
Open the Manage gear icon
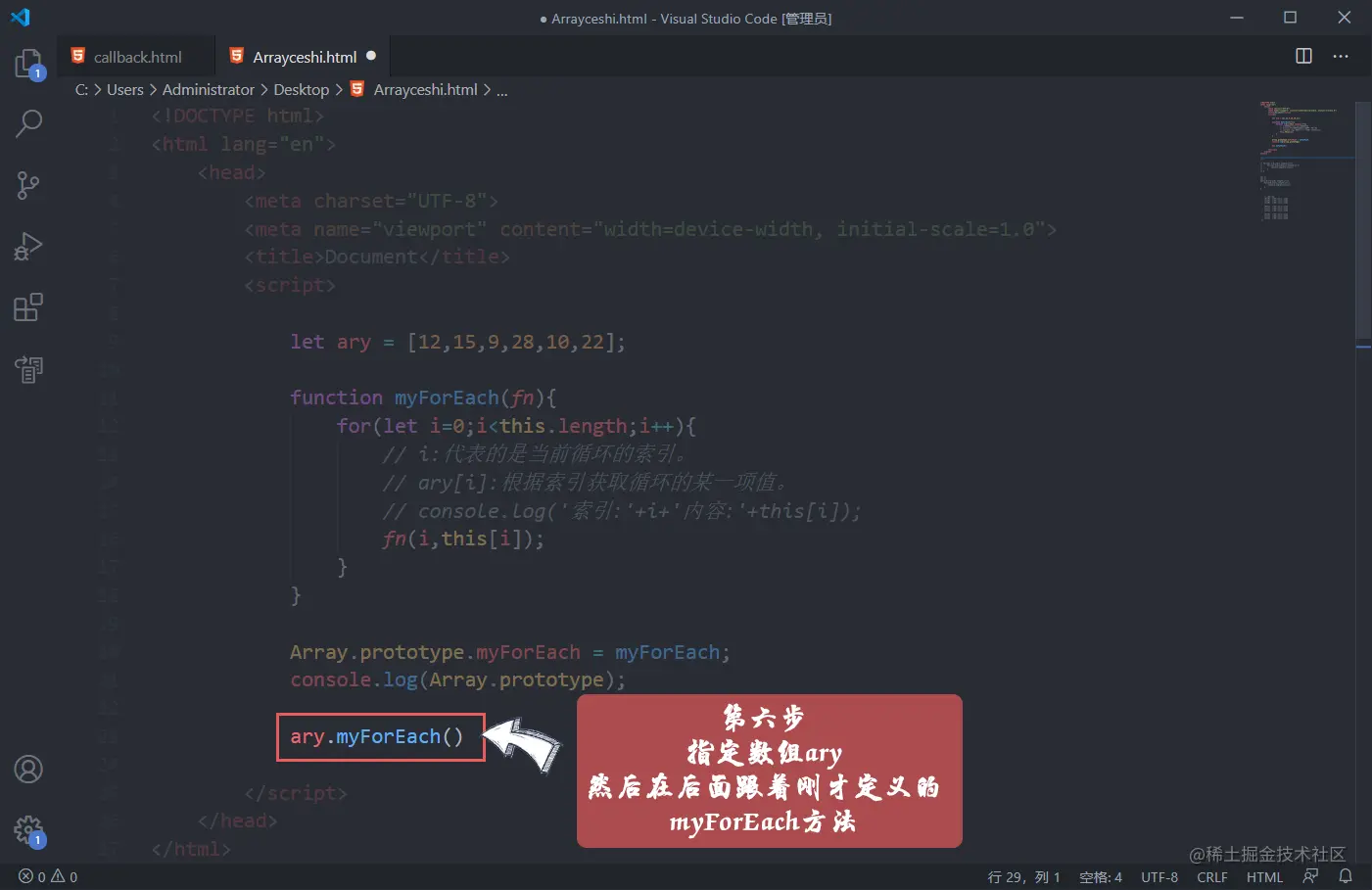[28, 831]
